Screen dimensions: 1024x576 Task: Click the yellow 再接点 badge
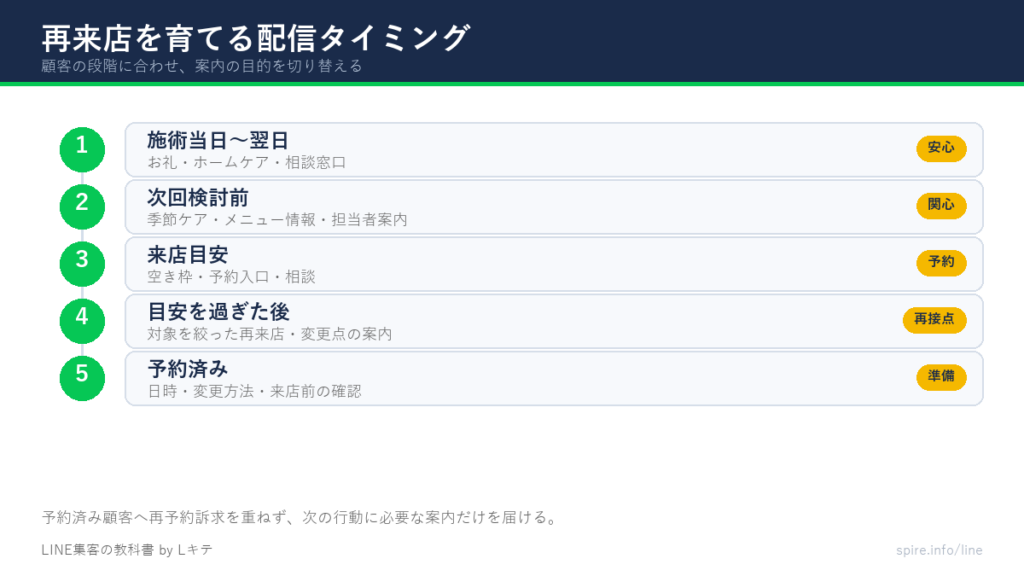(935, 320)
